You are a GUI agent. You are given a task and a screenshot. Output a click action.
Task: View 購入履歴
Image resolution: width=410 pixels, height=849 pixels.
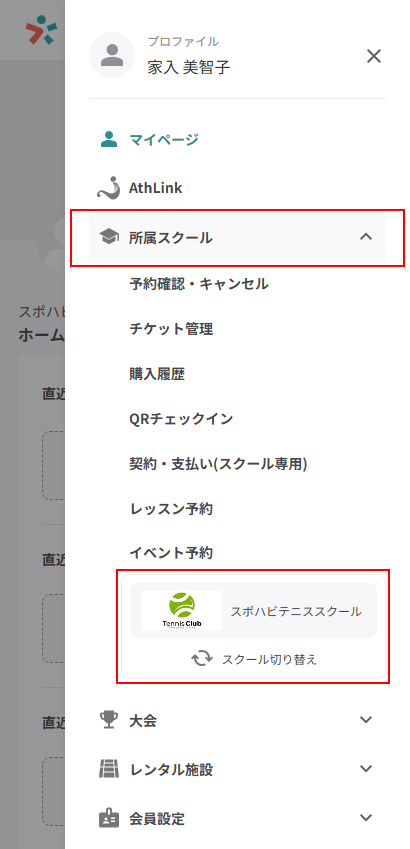pos(157,374)
